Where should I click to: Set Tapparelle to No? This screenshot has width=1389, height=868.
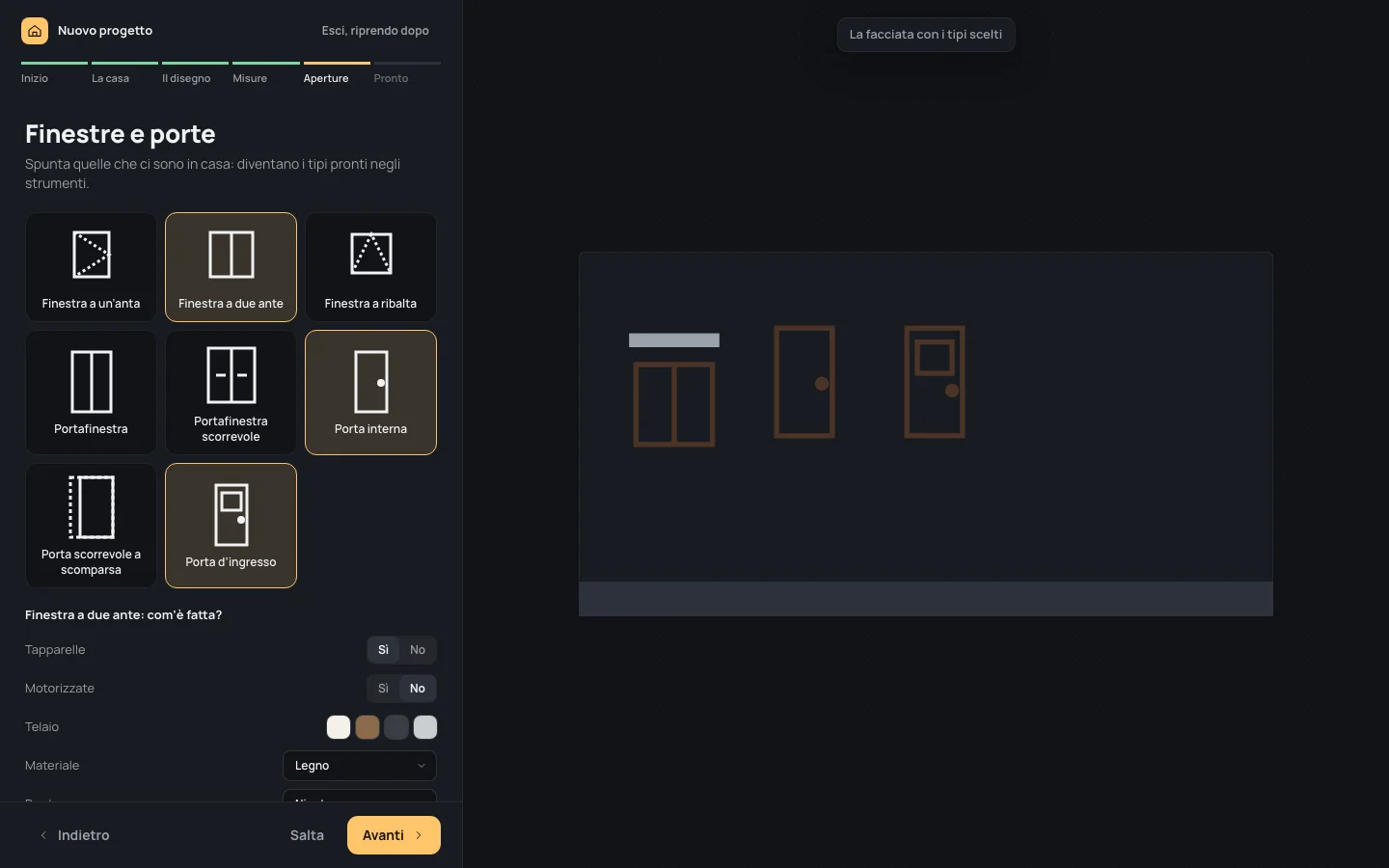[x=418, y=650]
